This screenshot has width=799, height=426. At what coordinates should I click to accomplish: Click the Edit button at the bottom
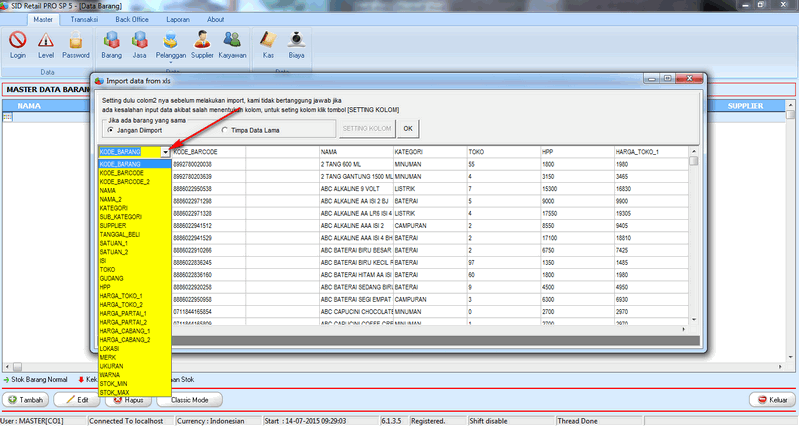[x=83, y=400]
